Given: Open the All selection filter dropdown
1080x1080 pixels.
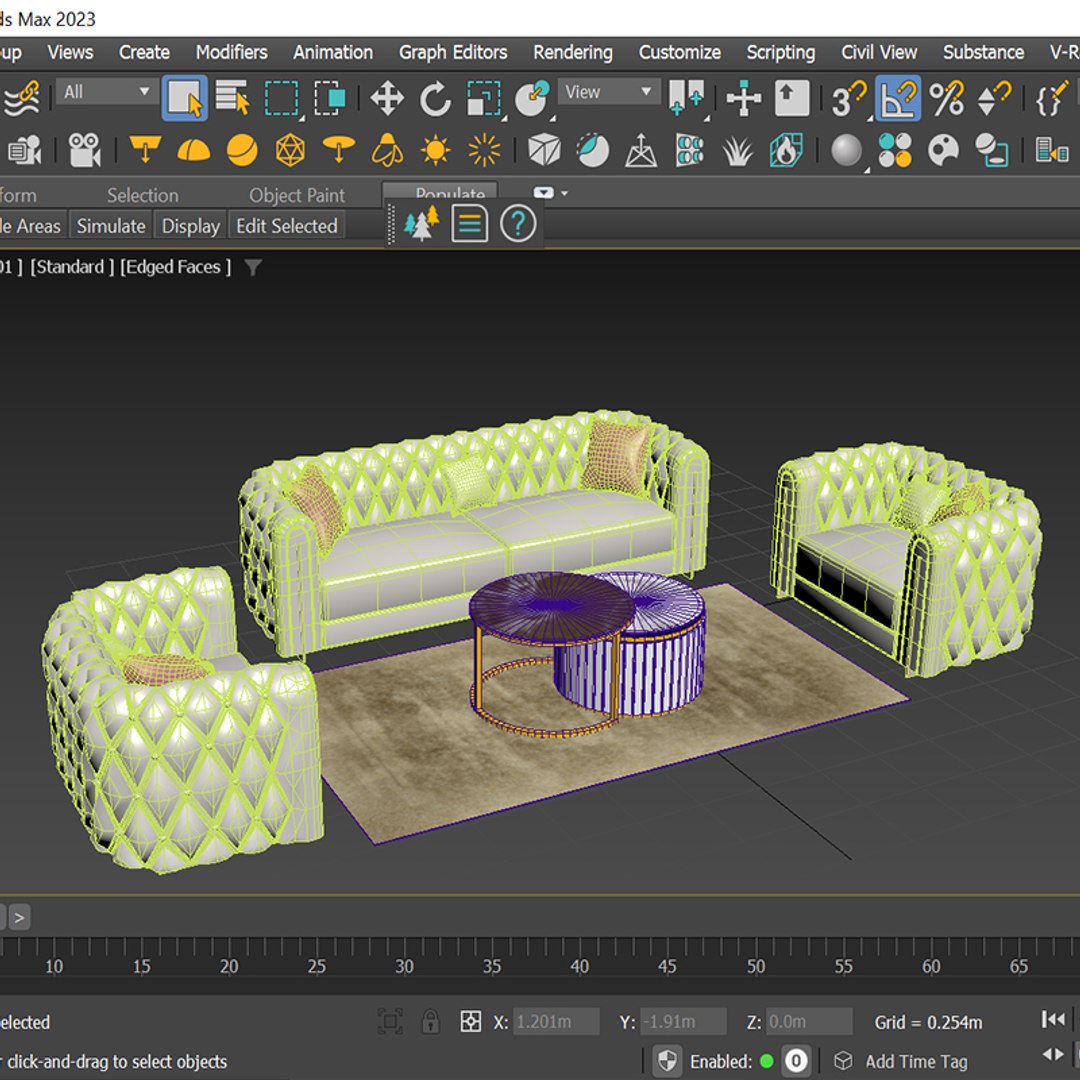Looking at the screenshot, I should (105, 92).
